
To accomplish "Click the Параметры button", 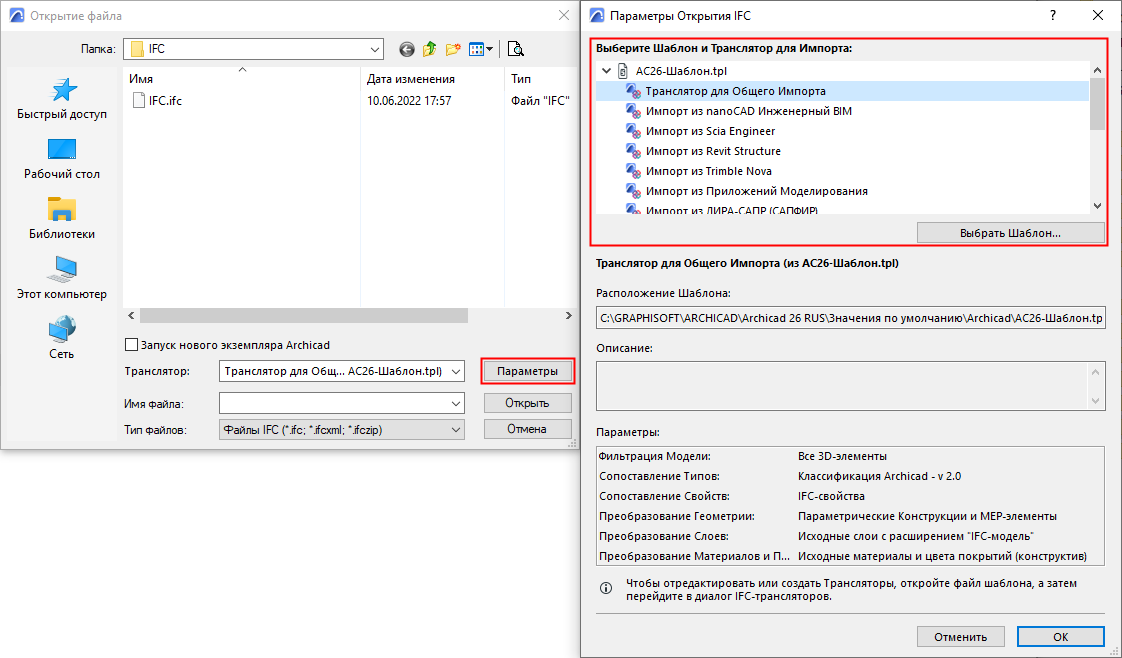I will [528, 371].
